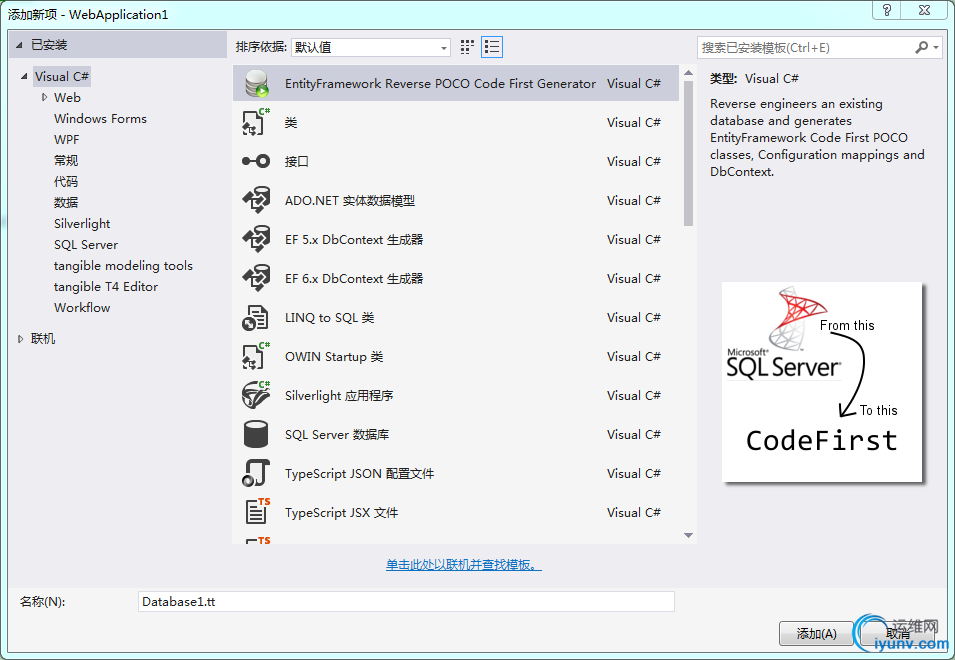Click the ADO.NET entity data model icon
The height and width of the screenshot is (660, 955).
(x=256, y=200)
